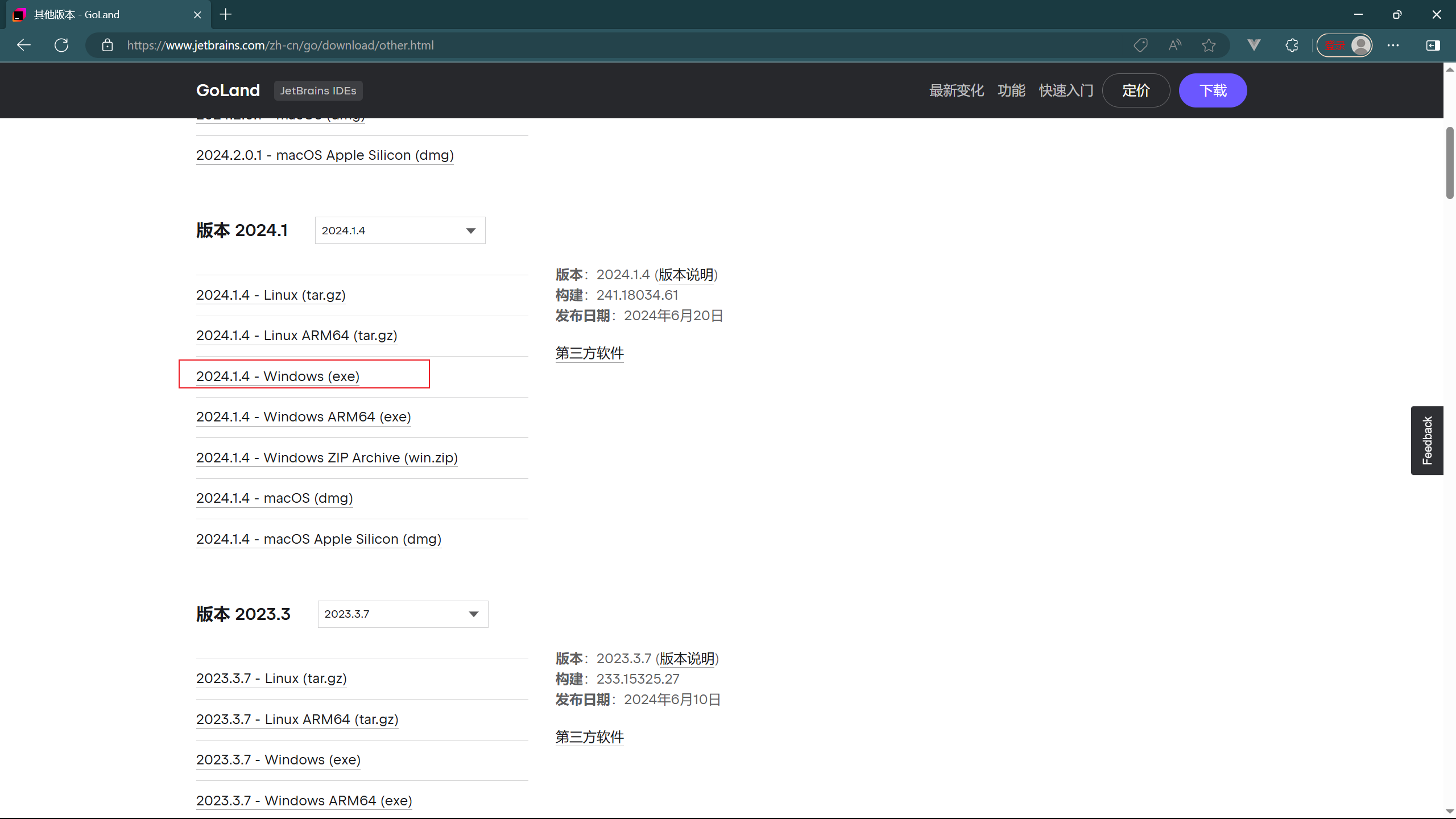This screenshot has width=1456, height=819.
Task: Open the 2024.1 version dropdown
Action: [x=400, y=230]
